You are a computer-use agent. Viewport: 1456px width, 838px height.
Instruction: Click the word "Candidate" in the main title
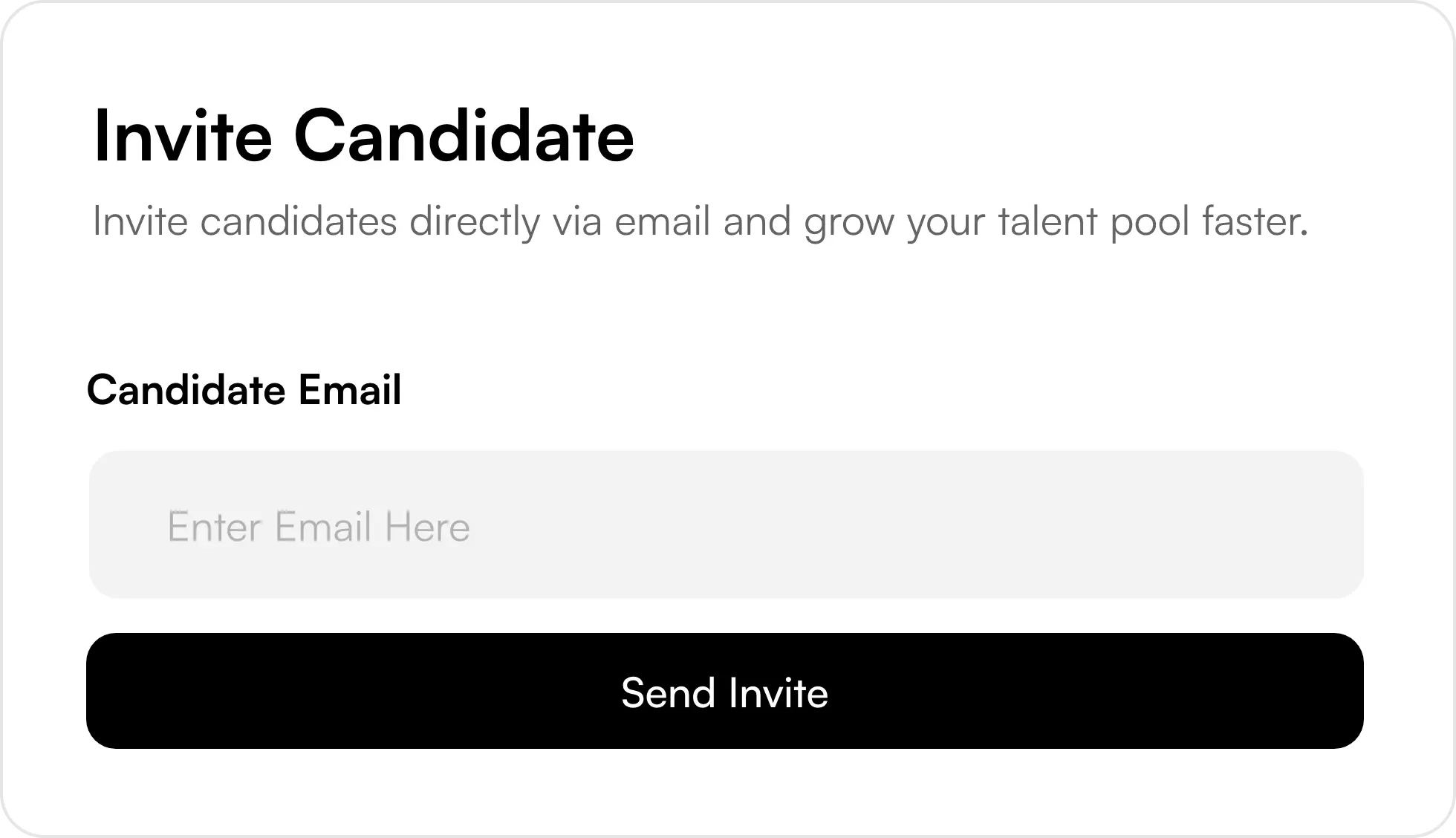tap(464, 137)
